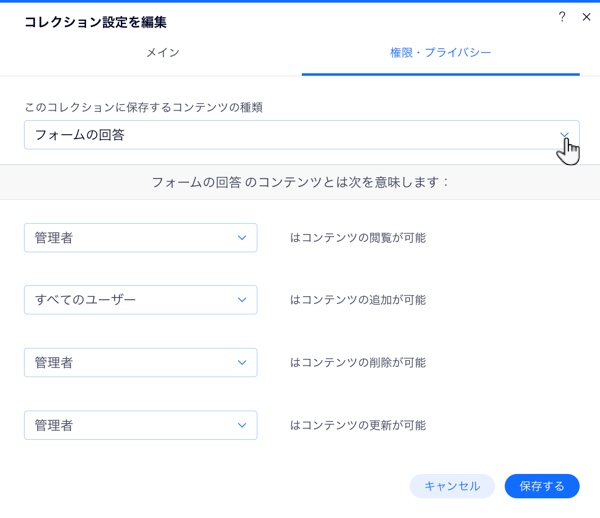
Task: Click the このコレクションに保存するコンテンツの種類 label
Action: 143,107
